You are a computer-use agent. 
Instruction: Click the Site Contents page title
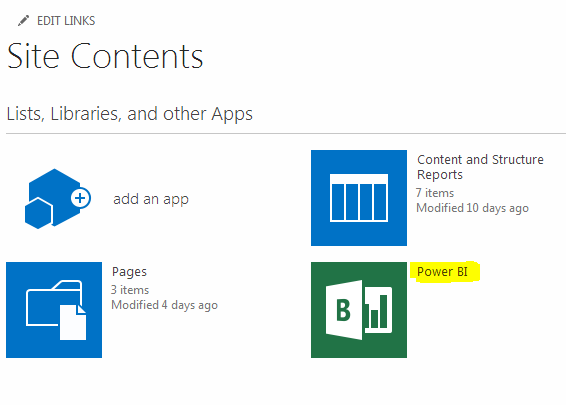[x=105, y=56]
